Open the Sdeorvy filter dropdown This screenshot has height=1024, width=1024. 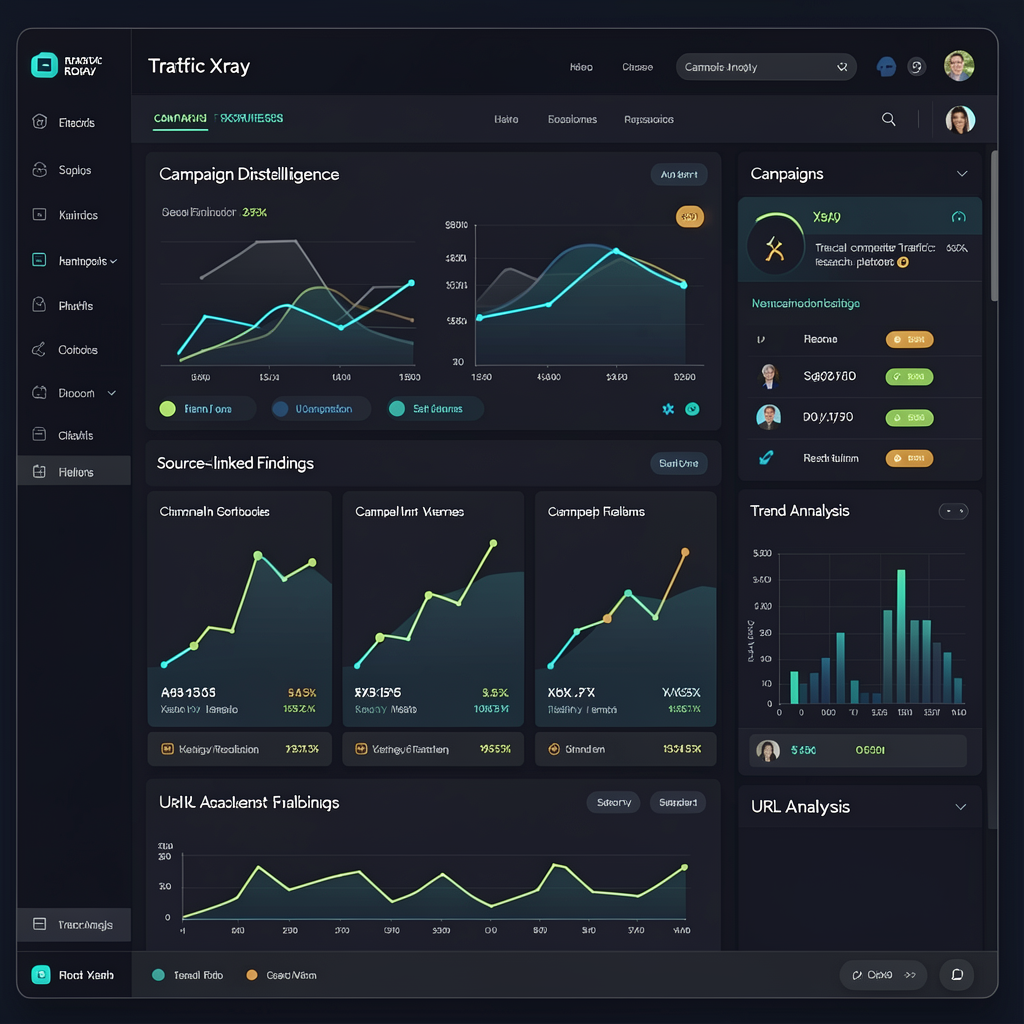point(613,802)
